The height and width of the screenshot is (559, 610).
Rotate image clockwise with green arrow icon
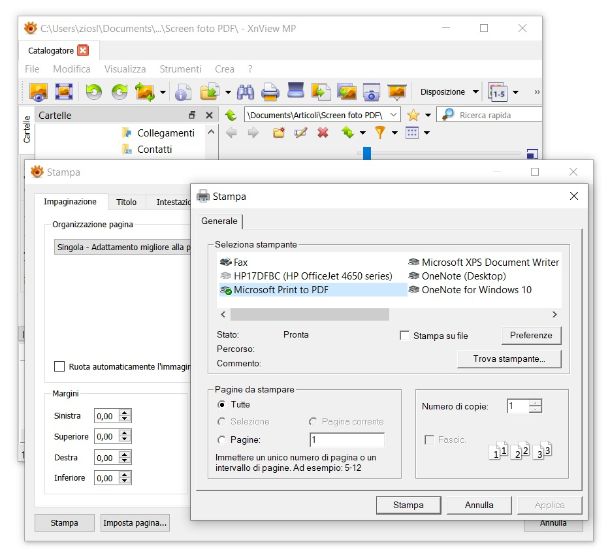coord(119,92)
